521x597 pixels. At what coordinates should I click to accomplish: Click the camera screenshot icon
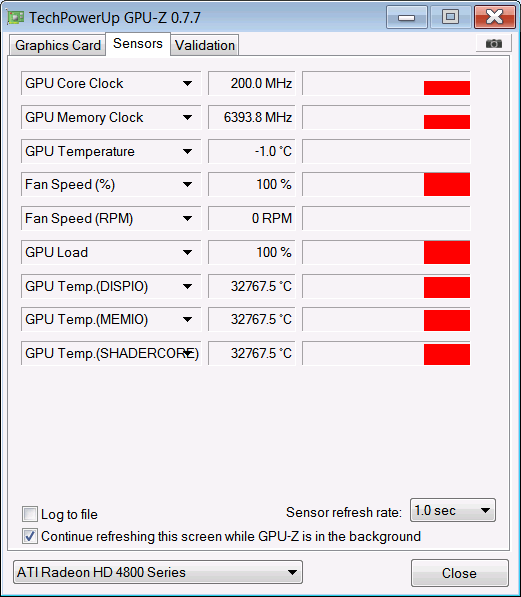tap(494, 43)
